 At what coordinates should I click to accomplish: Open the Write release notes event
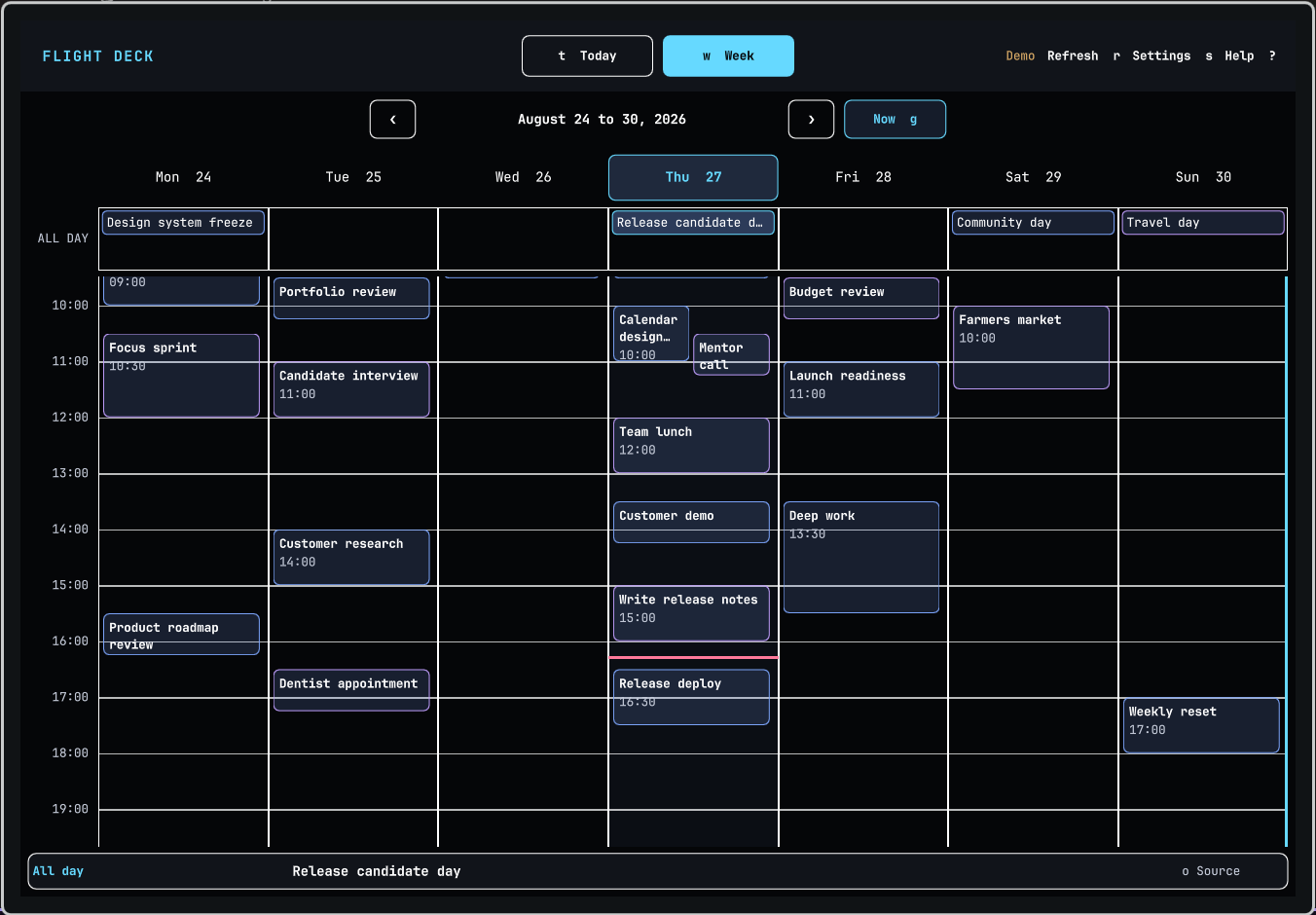point(691,613)
